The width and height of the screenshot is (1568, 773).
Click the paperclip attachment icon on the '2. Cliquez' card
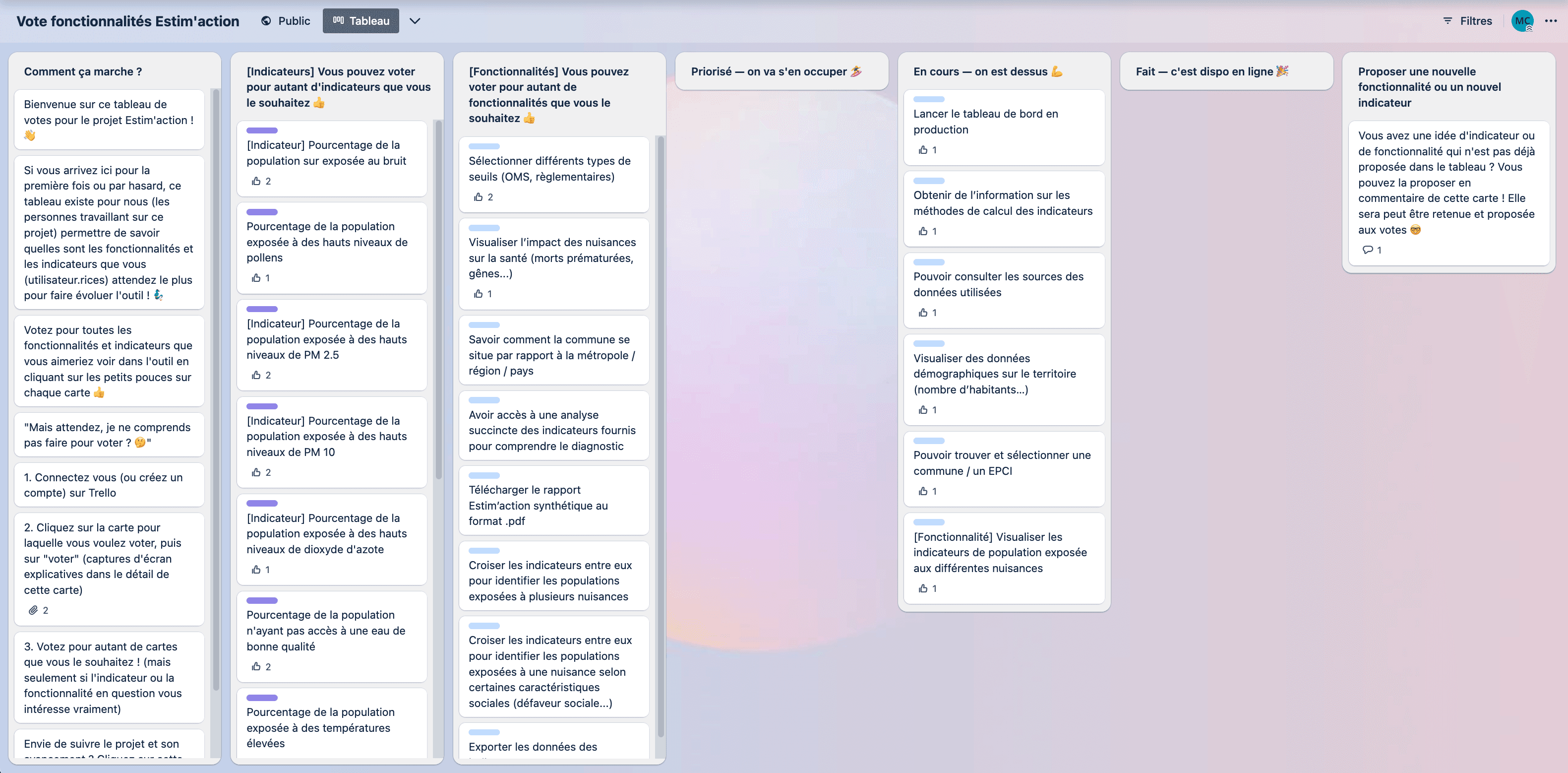coord(34,610)
